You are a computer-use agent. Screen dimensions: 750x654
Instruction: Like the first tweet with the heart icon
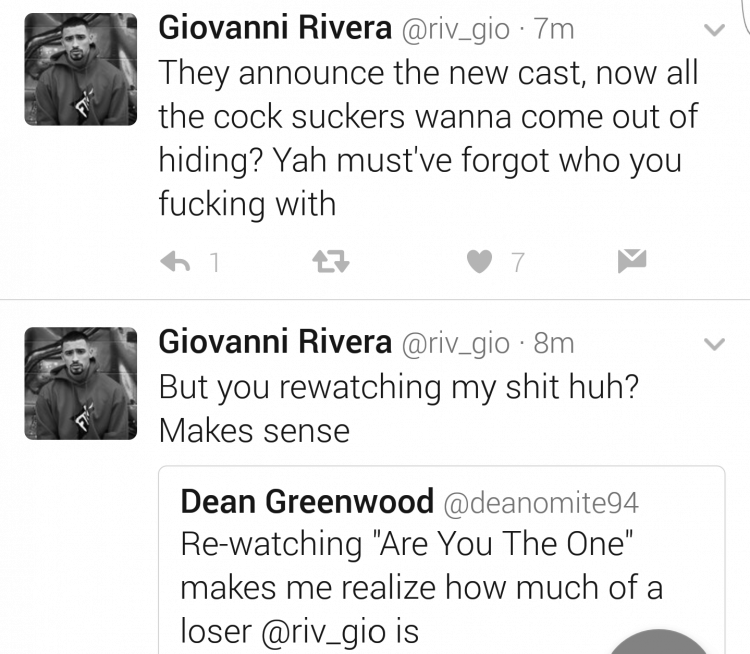[479, 261]
